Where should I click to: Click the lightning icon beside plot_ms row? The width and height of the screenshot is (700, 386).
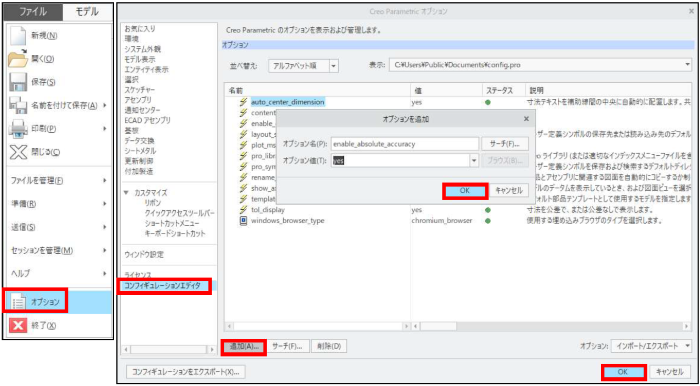tap(243, 145)
